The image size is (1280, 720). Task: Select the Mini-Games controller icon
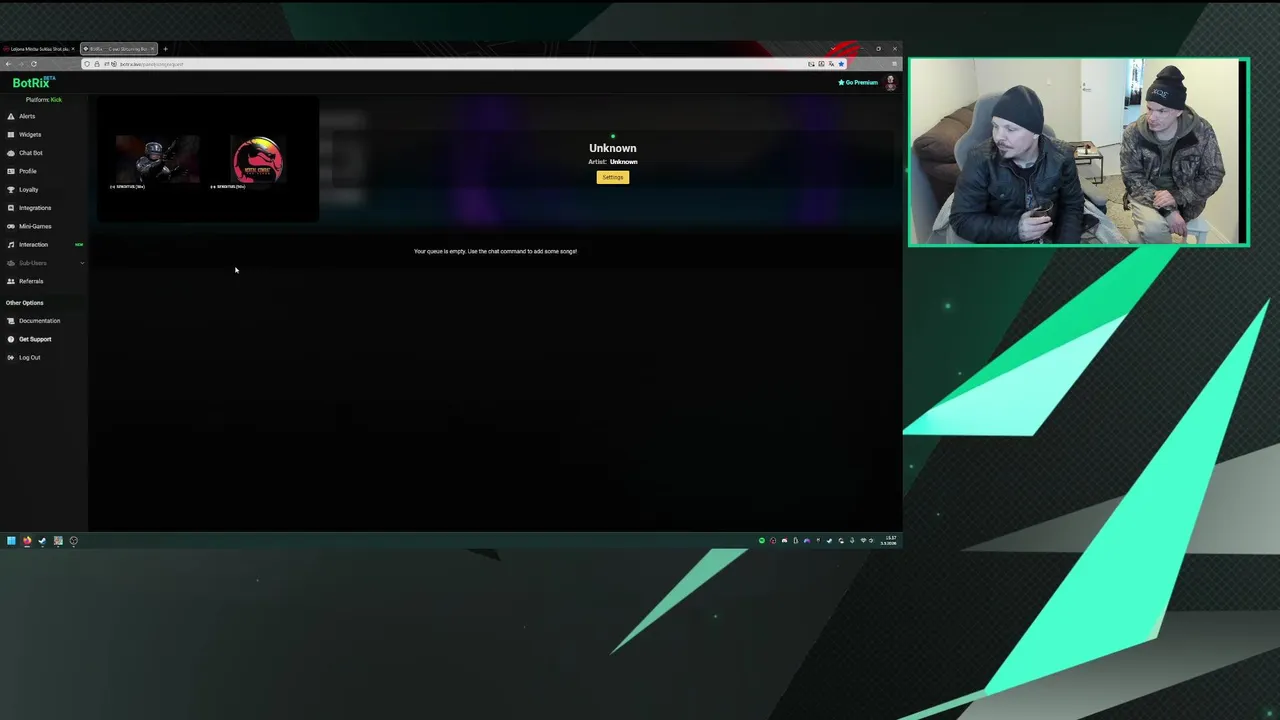(11, 226)
